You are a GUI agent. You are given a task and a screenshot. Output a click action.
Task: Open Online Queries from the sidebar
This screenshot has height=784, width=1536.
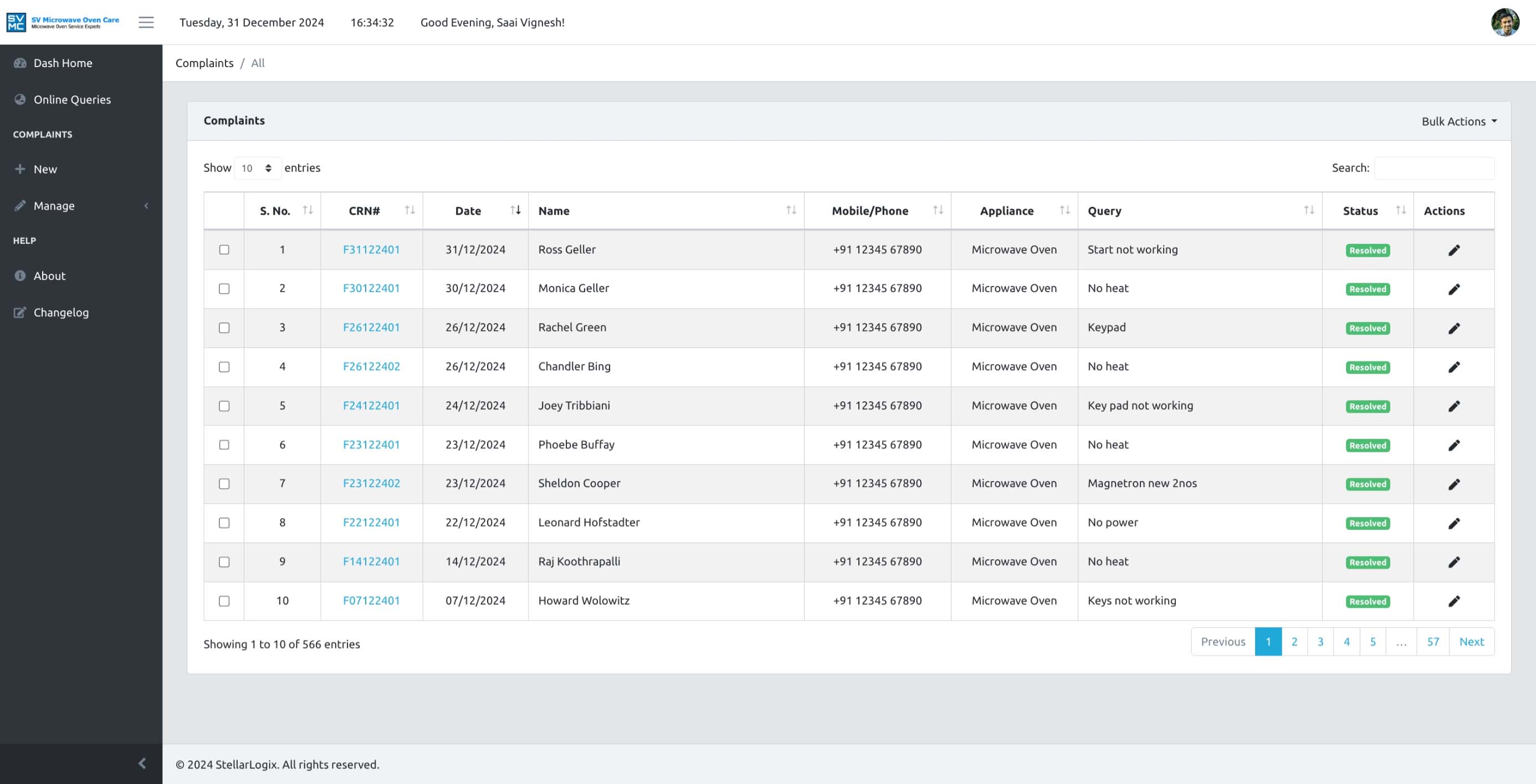pos(71,100)
